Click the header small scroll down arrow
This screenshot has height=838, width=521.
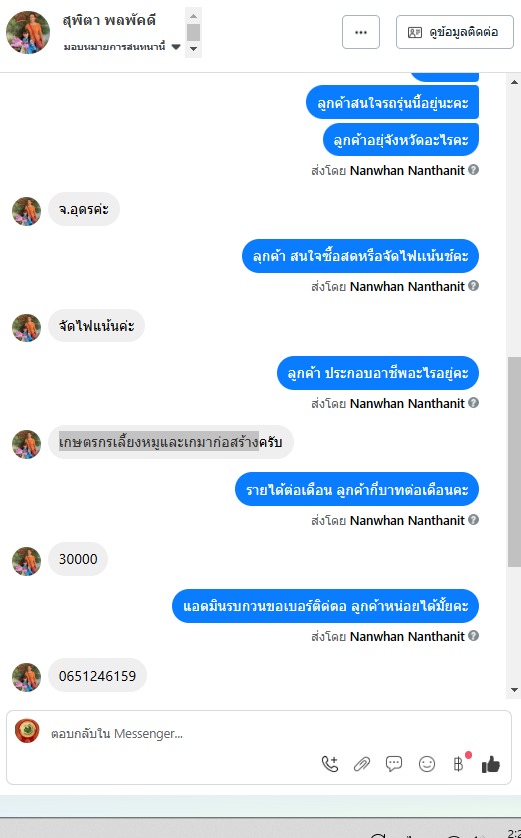coord(193,49)
